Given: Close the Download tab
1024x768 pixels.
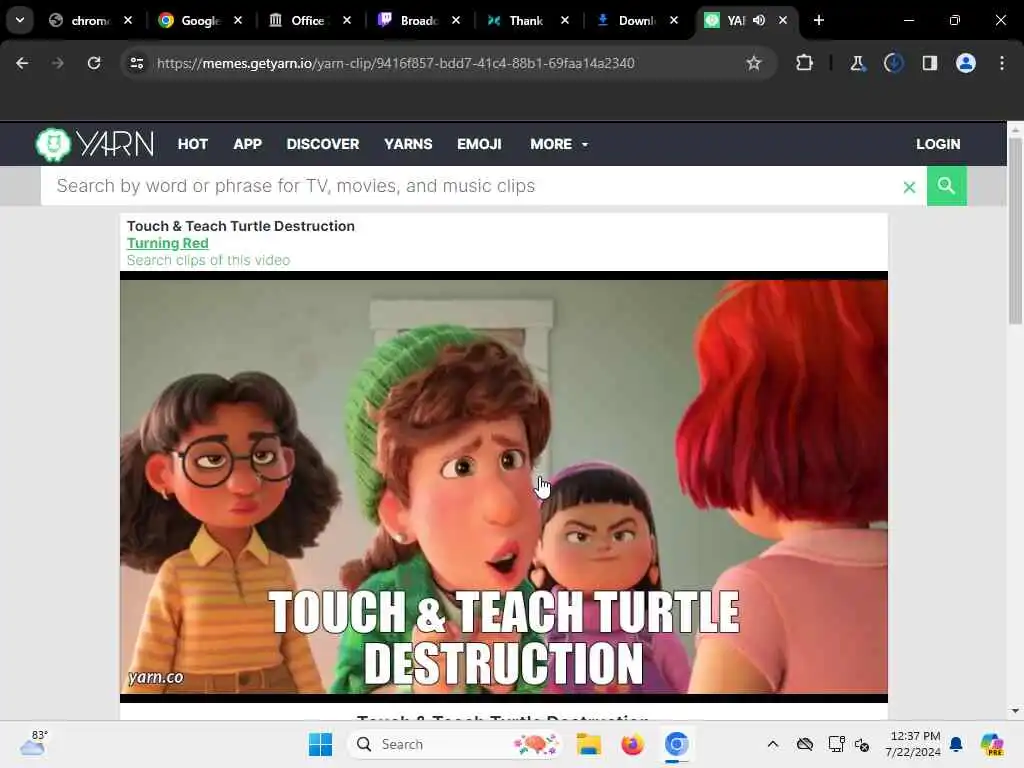Looking at the screenshot, I should (x=674, y=21).
